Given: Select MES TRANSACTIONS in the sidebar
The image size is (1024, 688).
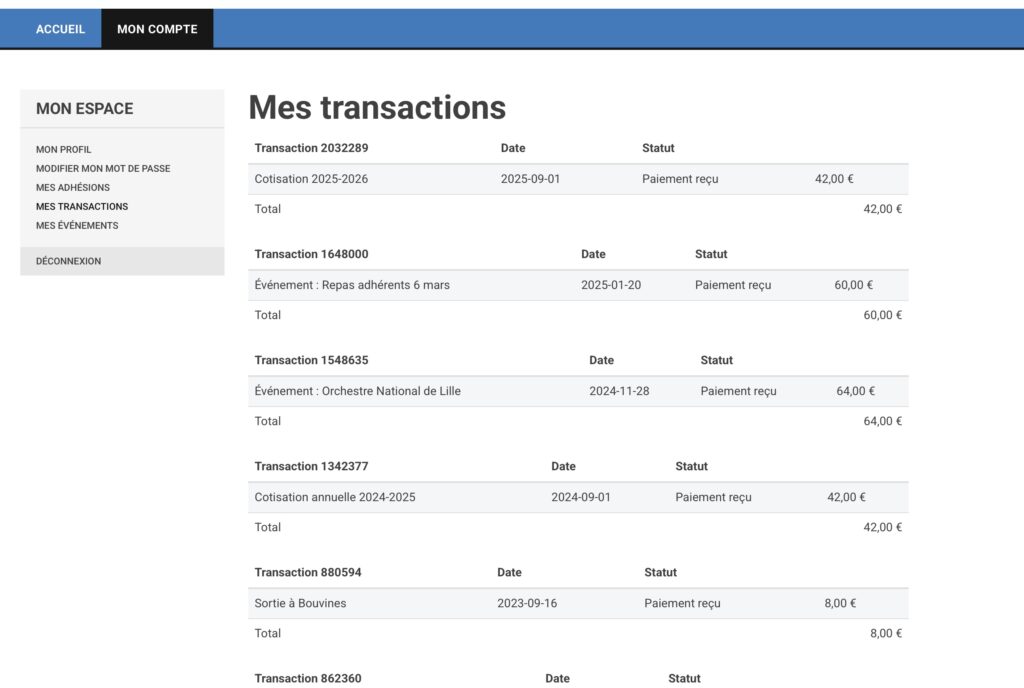Looking at the screenshot, I should click(82, 207).
